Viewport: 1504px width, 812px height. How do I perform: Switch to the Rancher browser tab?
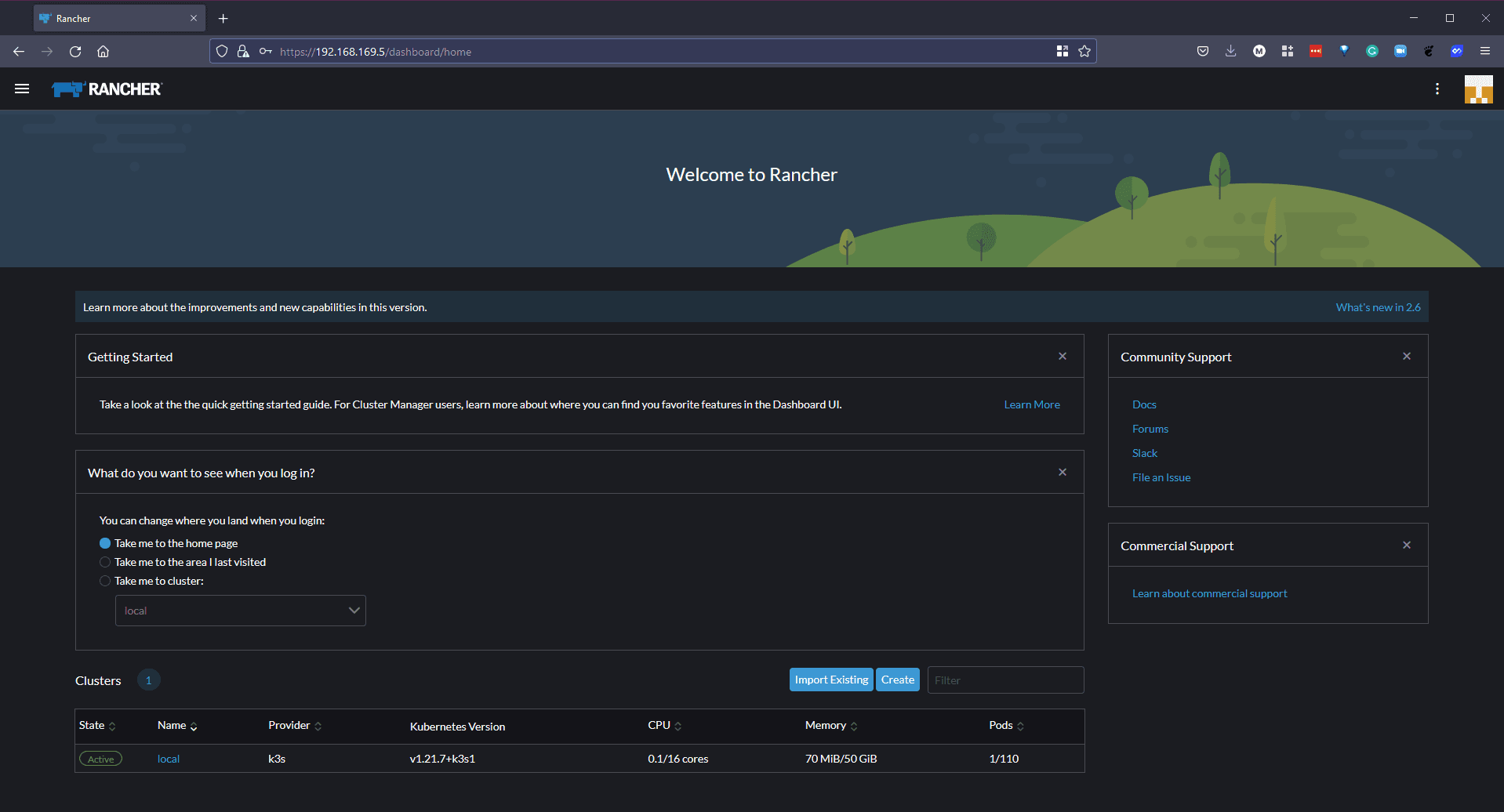[118, 18]
